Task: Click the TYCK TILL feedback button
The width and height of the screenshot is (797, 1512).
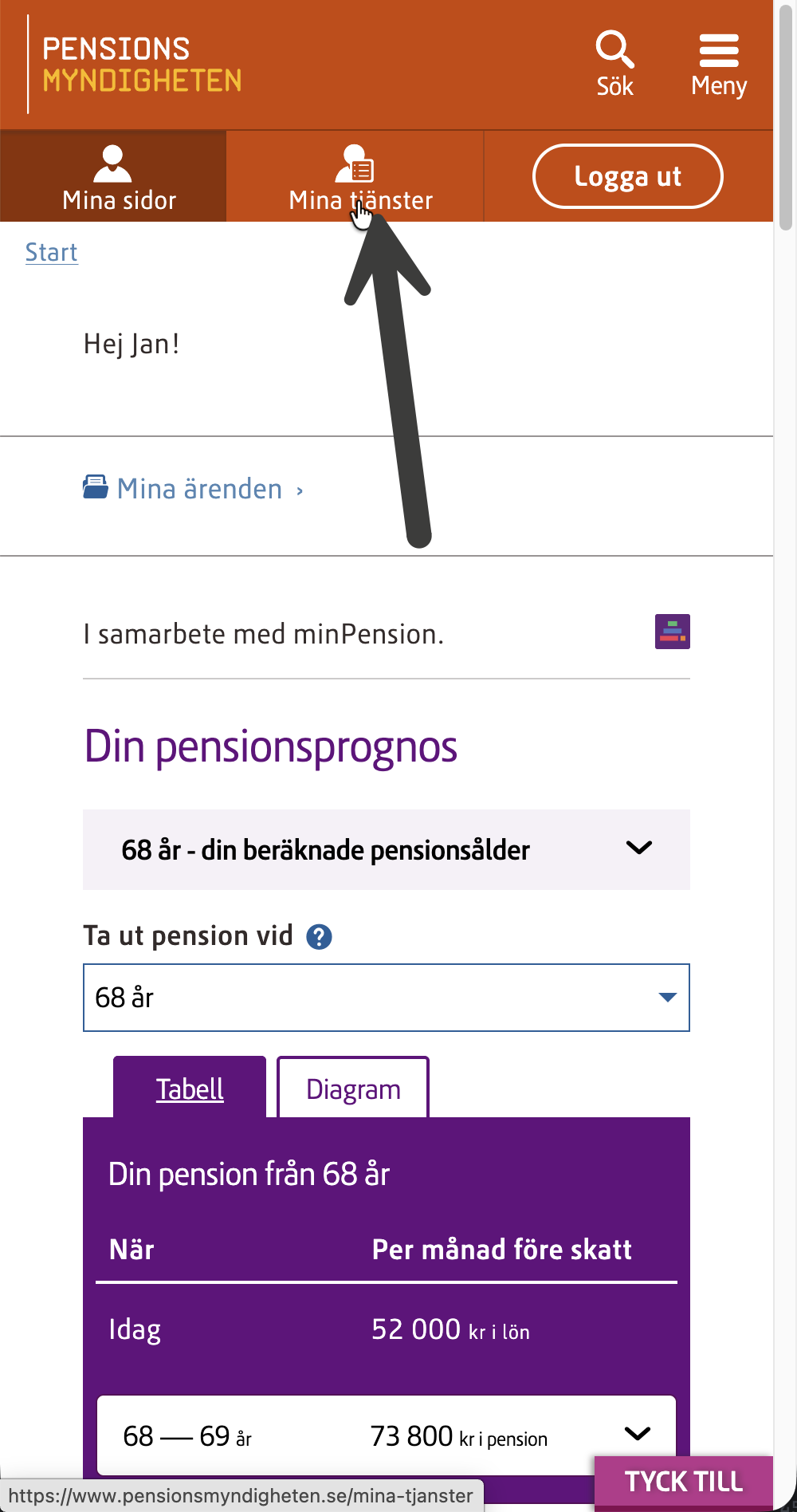Action: [x=684, y=1482]
